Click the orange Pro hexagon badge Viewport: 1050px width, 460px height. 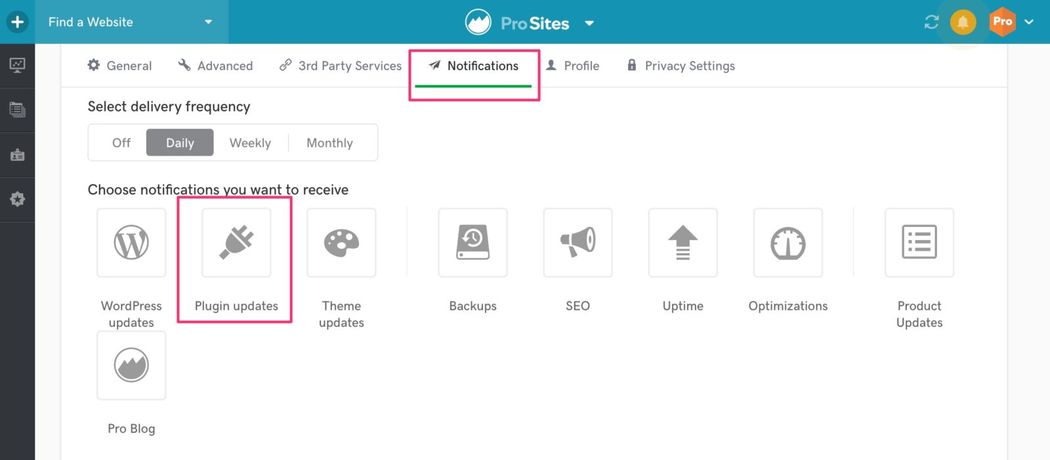point(1002,22)
